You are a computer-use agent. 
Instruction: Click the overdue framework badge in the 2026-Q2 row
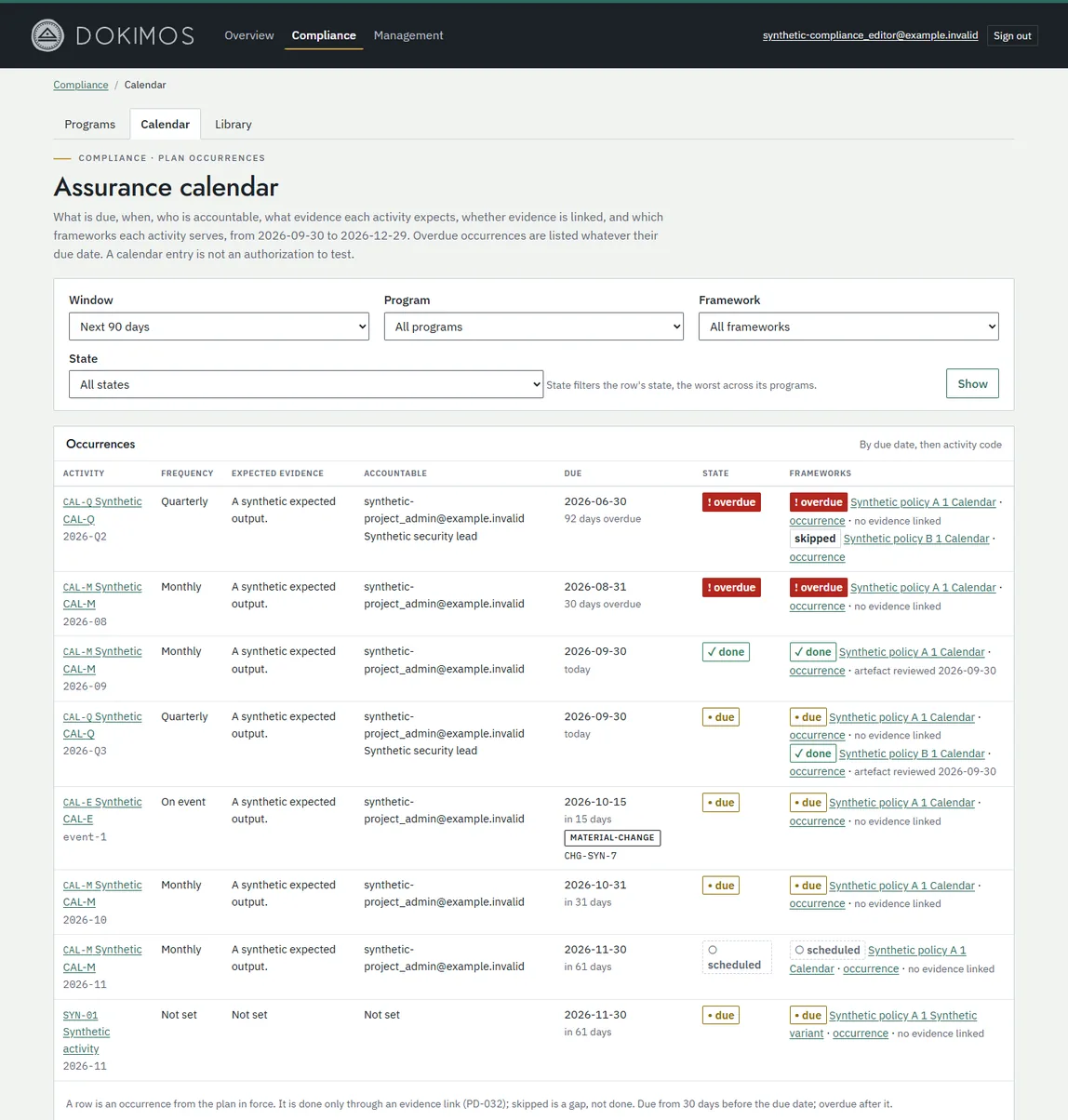[819, 502]
